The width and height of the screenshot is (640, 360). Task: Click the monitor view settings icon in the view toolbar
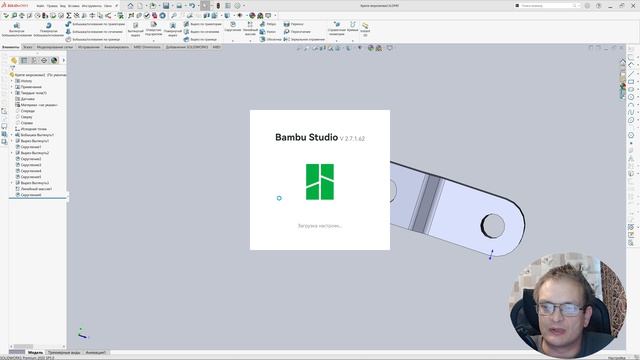pos(390,48)
